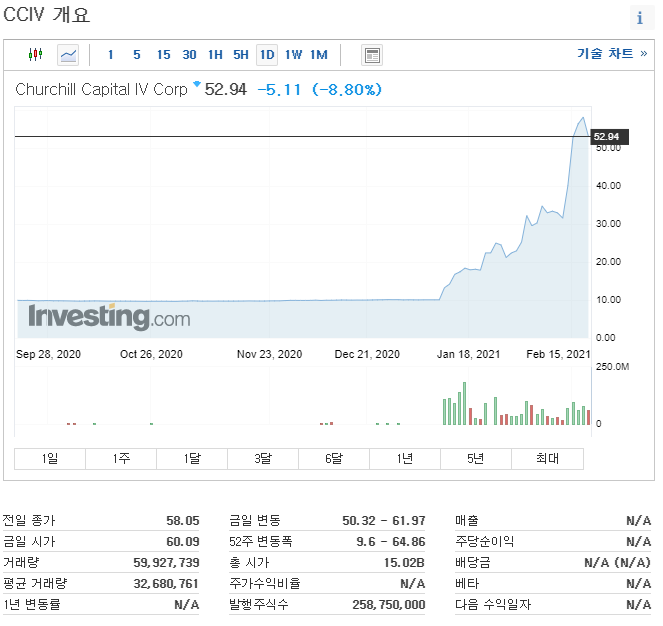The height and width of the screenshot is (626, 663).
Task: Select the area line chart icon
Action: [x=68, y=55]
